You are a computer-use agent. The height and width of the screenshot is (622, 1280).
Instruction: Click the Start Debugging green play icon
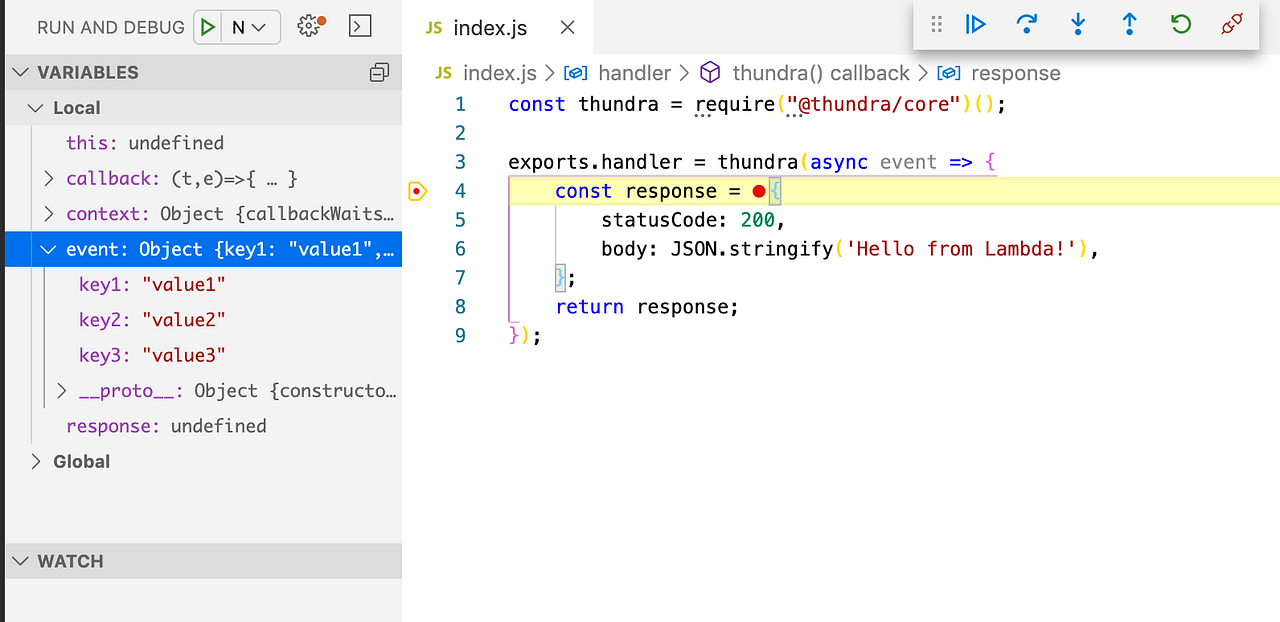tap(206, 25)
